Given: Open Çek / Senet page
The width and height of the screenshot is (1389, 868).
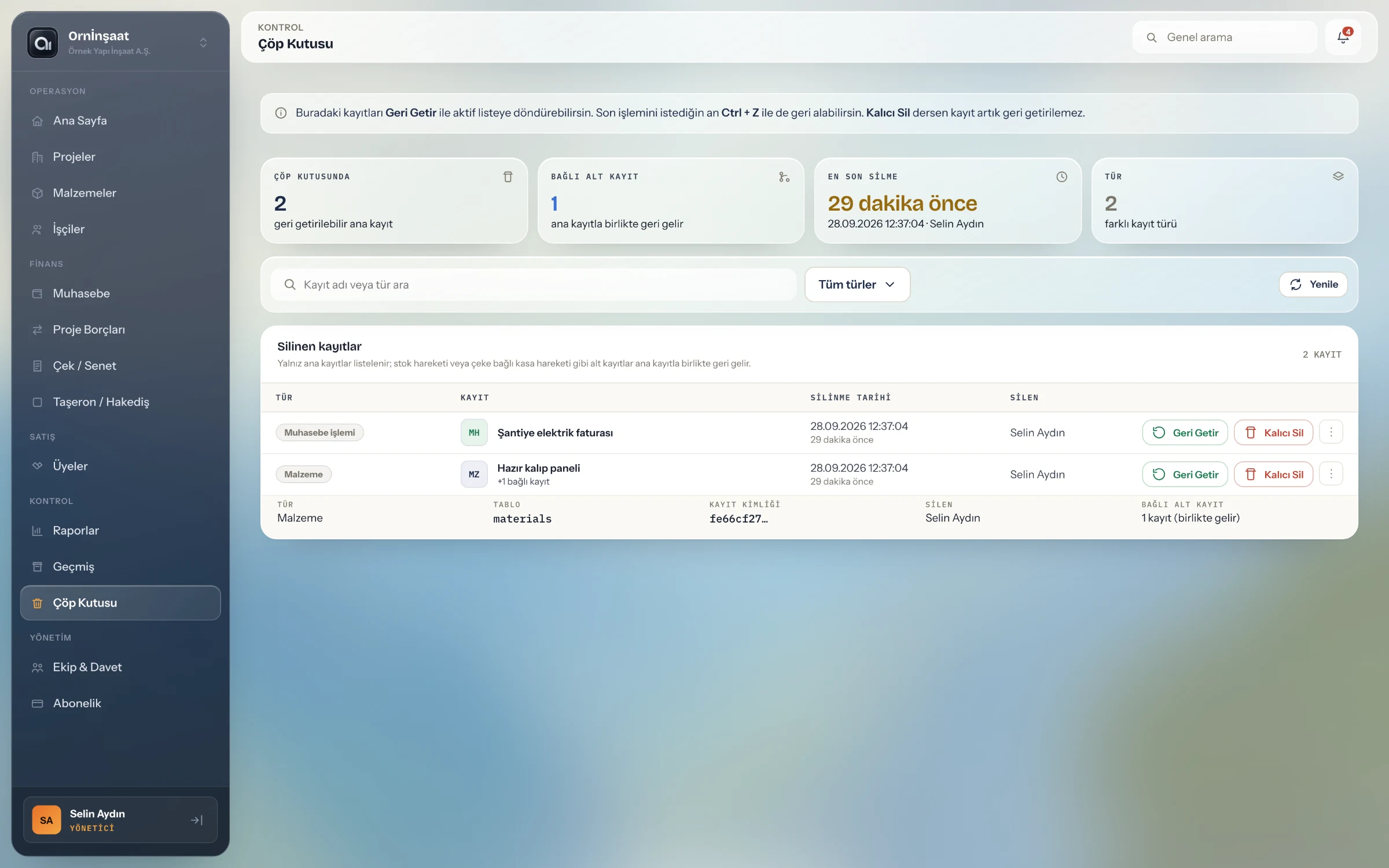Looking at the screenshot, I should pyautogui.click(x=120, y=366).
